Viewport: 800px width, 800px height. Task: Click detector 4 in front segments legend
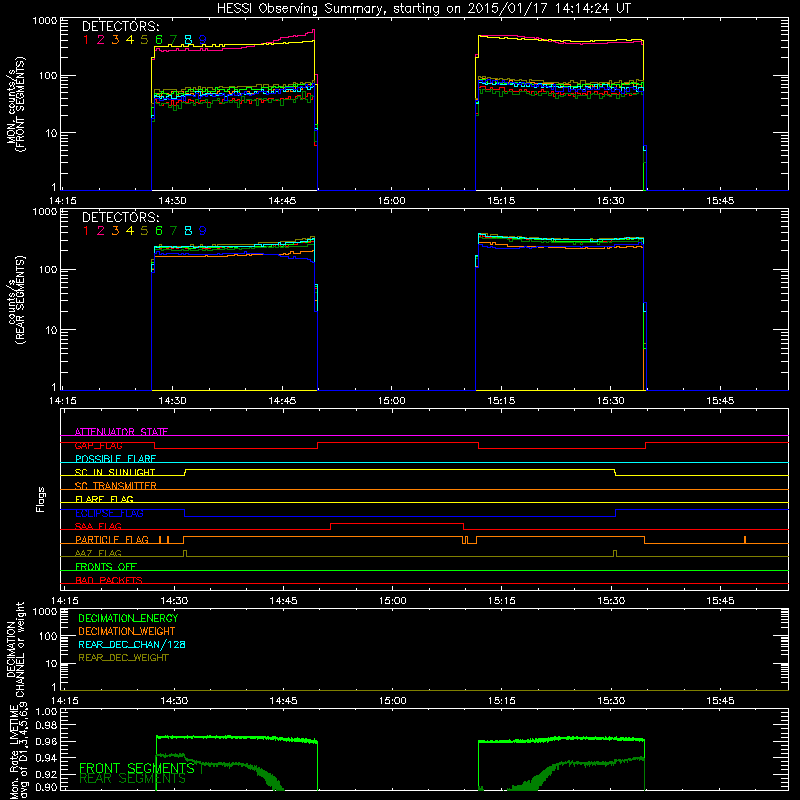[x=130, y=40]
